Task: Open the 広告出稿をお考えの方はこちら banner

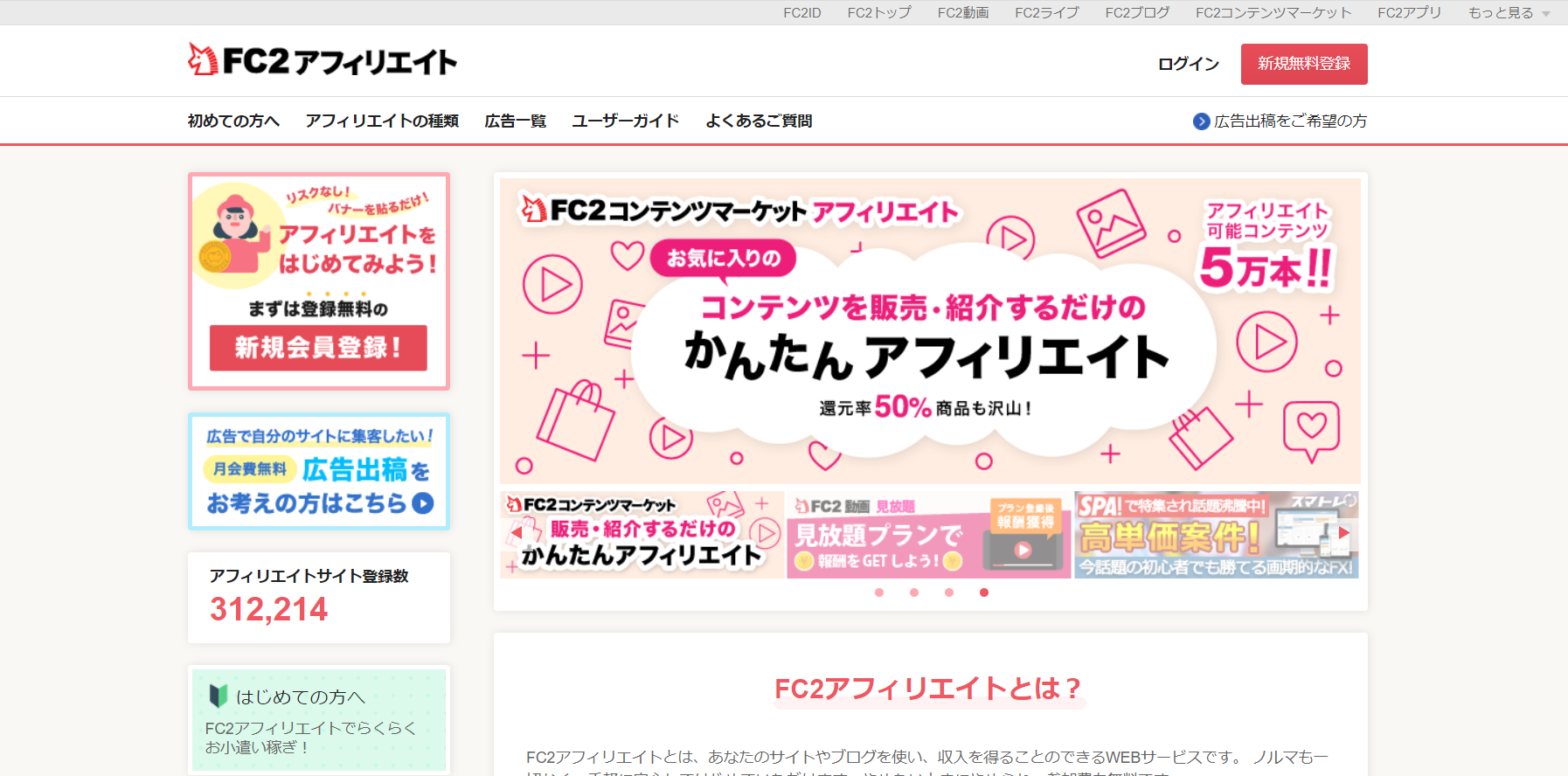Action: (x=319, y=471)
